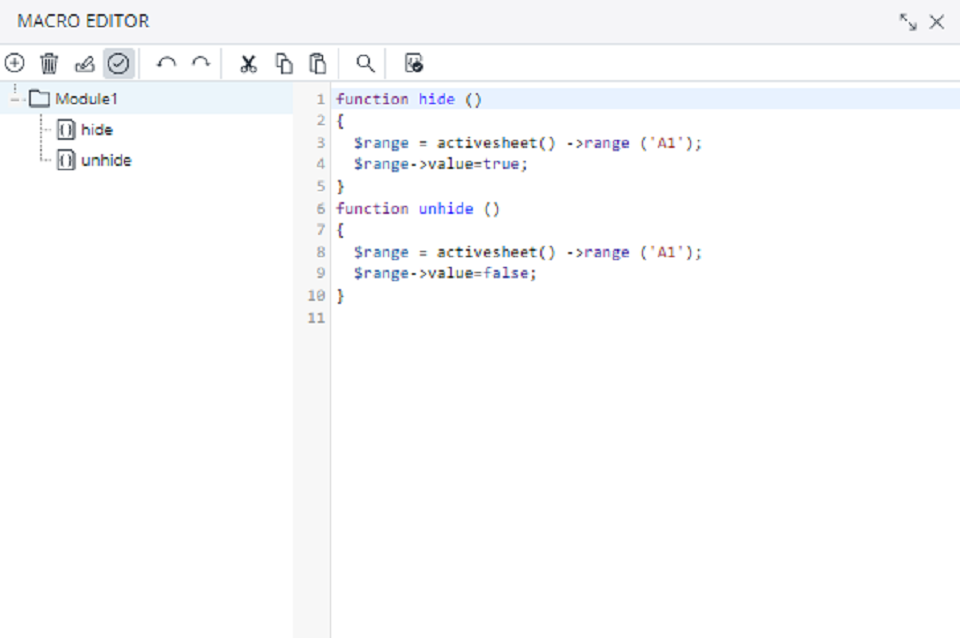Cut selection with the scissors icon

tap(248, 63)
